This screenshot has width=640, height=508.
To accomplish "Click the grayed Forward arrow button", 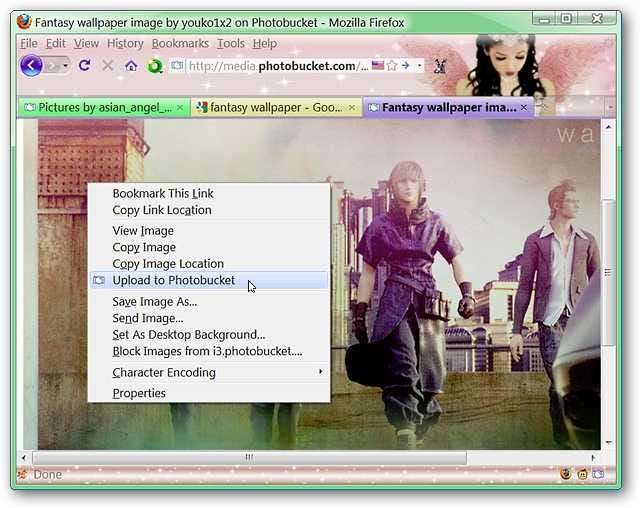I will [53, 66].
